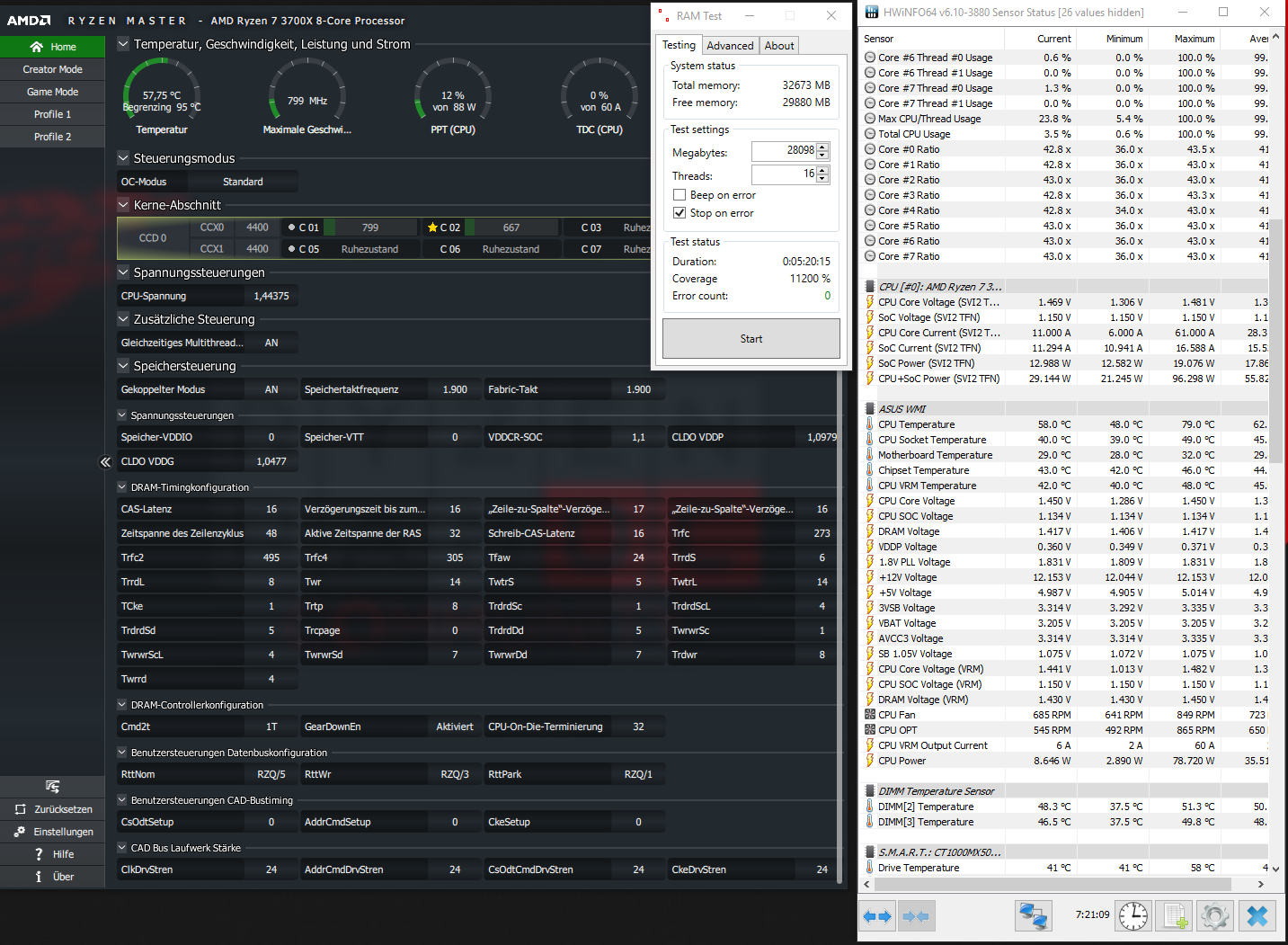Open Über info icon in sidebar
Image resolution: width=1288 pixels, height=945 pixels.
tap(39, 877)
